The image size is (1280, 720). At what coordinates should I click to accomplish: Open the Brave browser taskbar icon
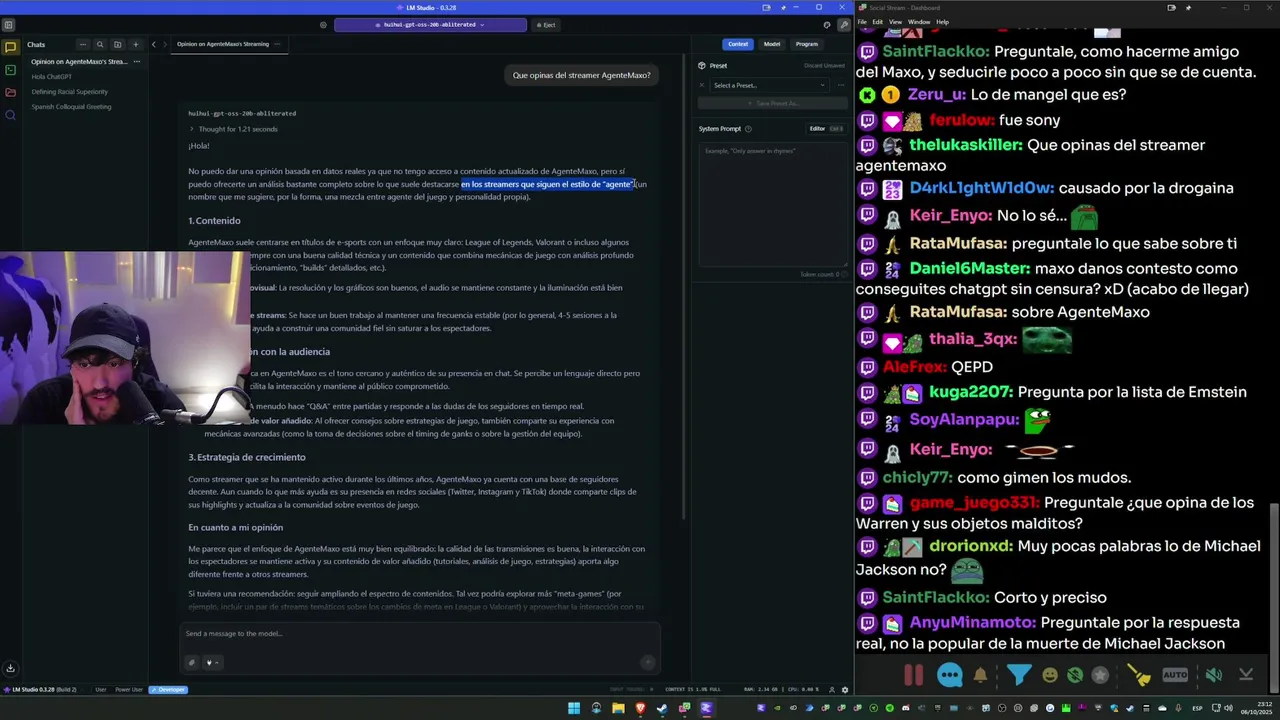click(640, 708)
